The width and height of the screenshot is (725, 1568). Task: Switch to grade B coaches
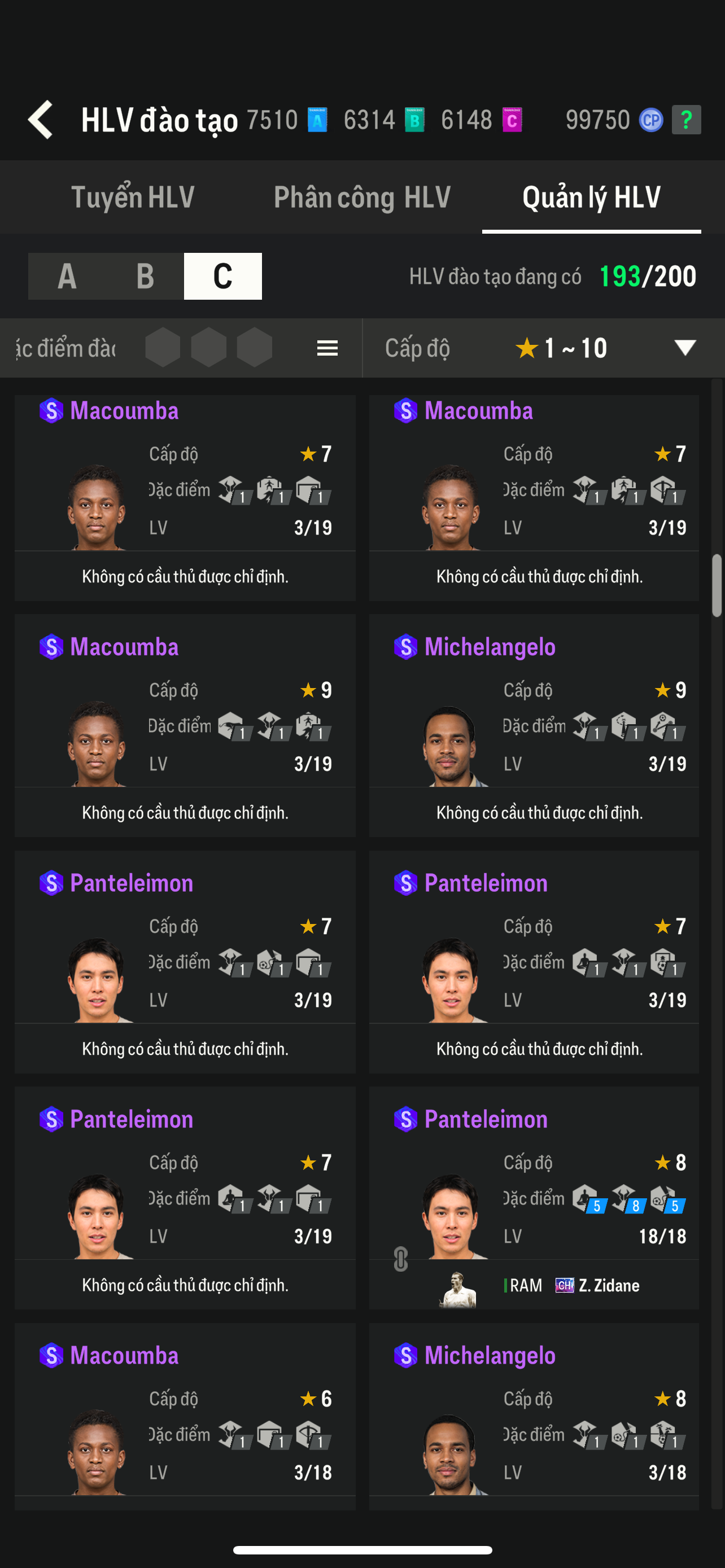click(x=145, y=277)
